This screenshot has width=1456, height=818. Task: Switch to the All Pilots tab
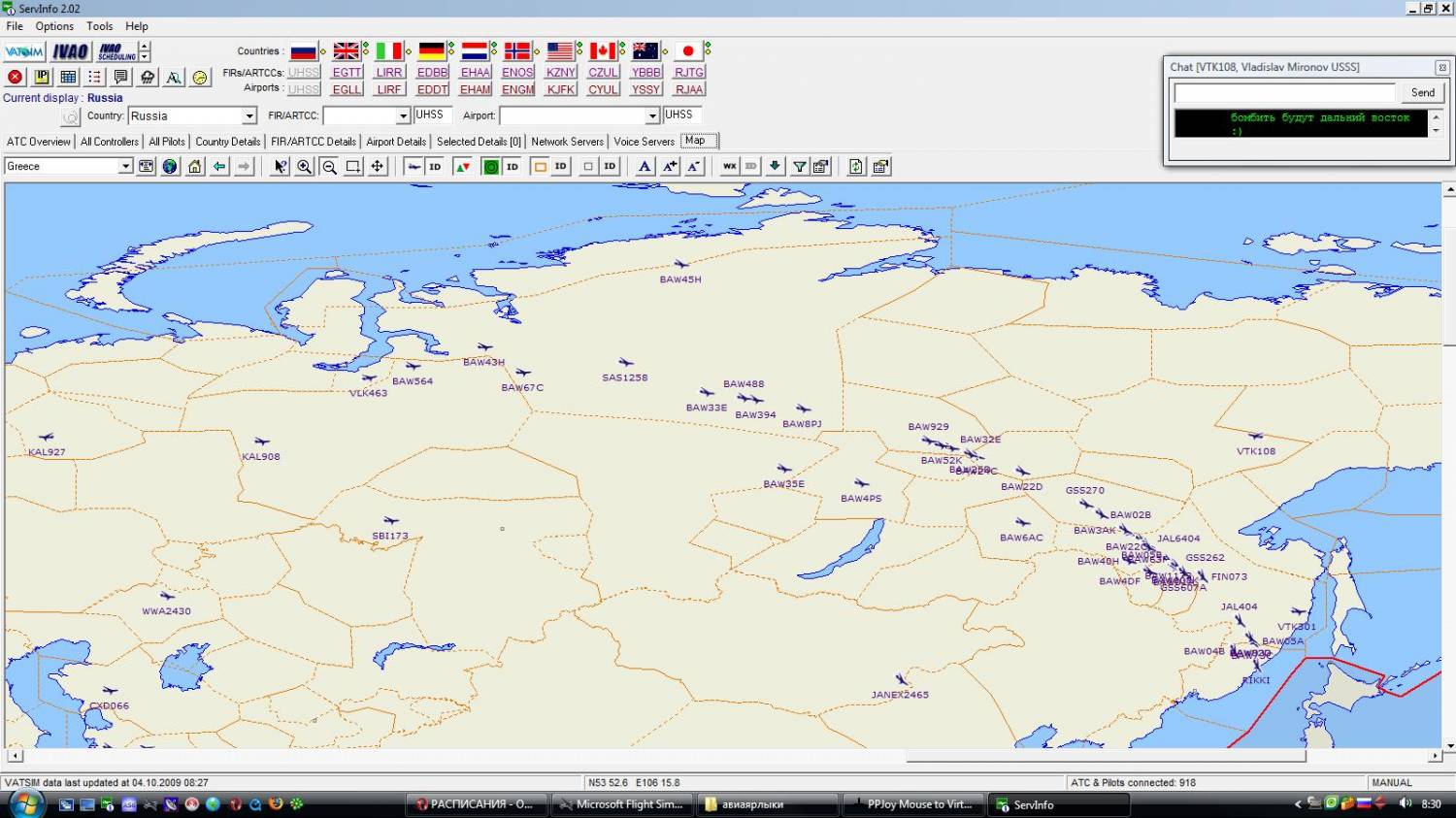(167, 142)
